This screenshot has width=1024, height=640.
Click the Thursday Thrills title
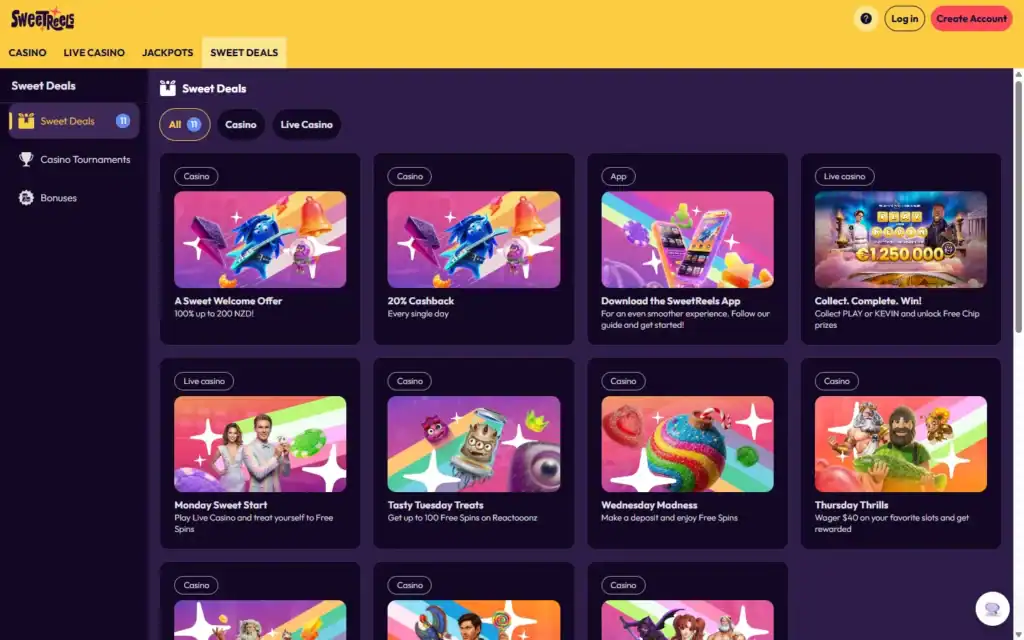click(x=852, y=505)
